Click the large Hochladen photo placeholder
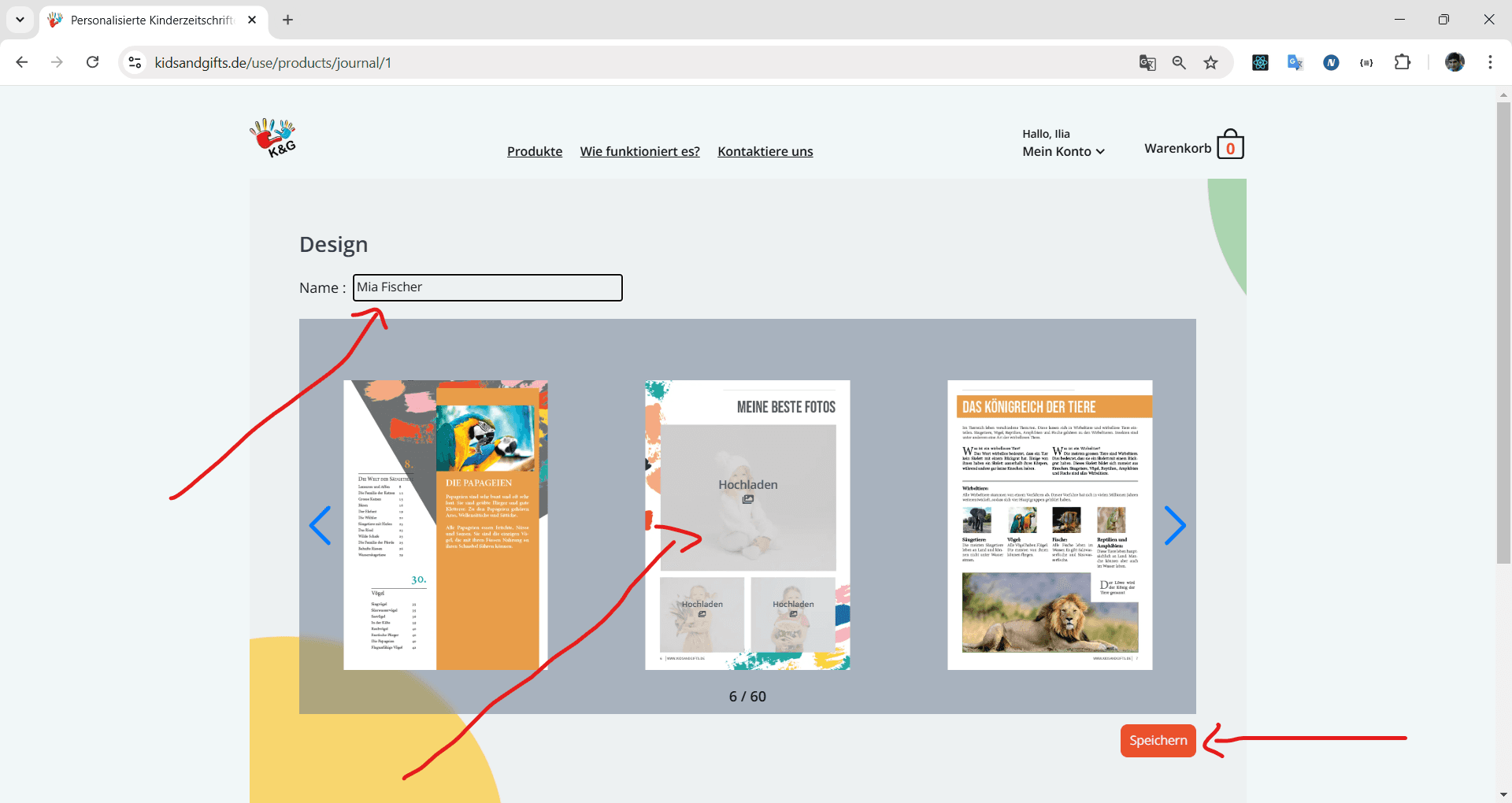 tap(747, 492)
